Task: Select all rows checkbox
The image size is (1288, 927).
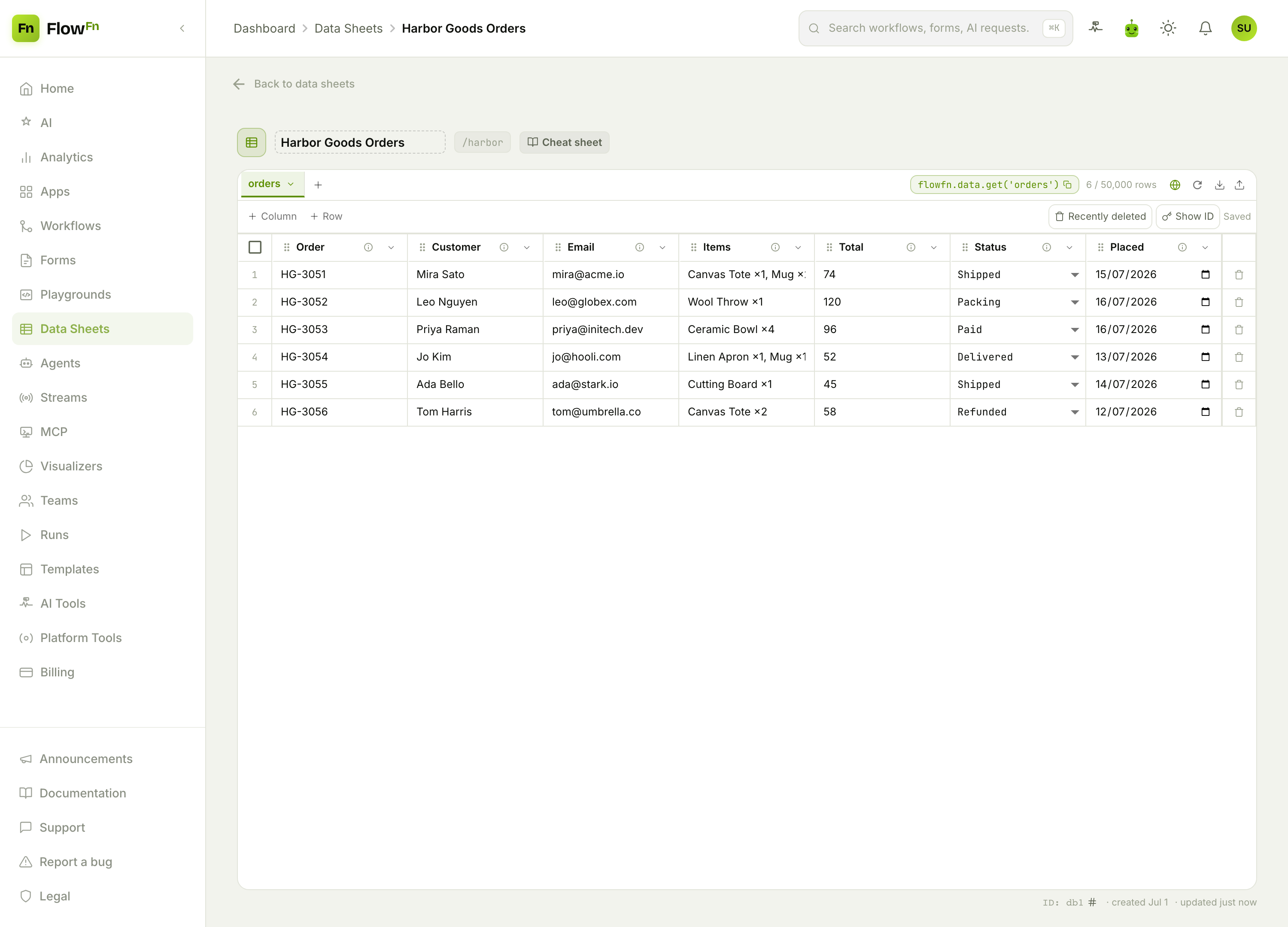Action: tap(255, 247)
